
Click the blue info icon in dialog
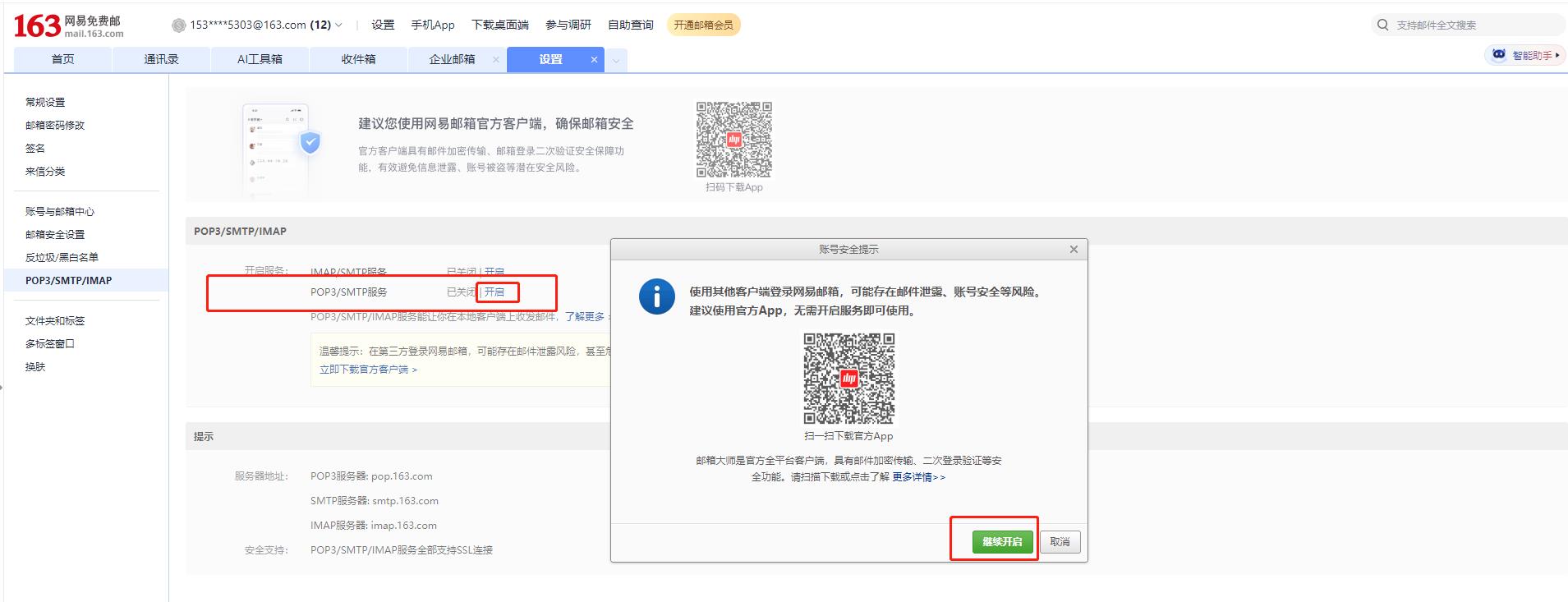656,296
